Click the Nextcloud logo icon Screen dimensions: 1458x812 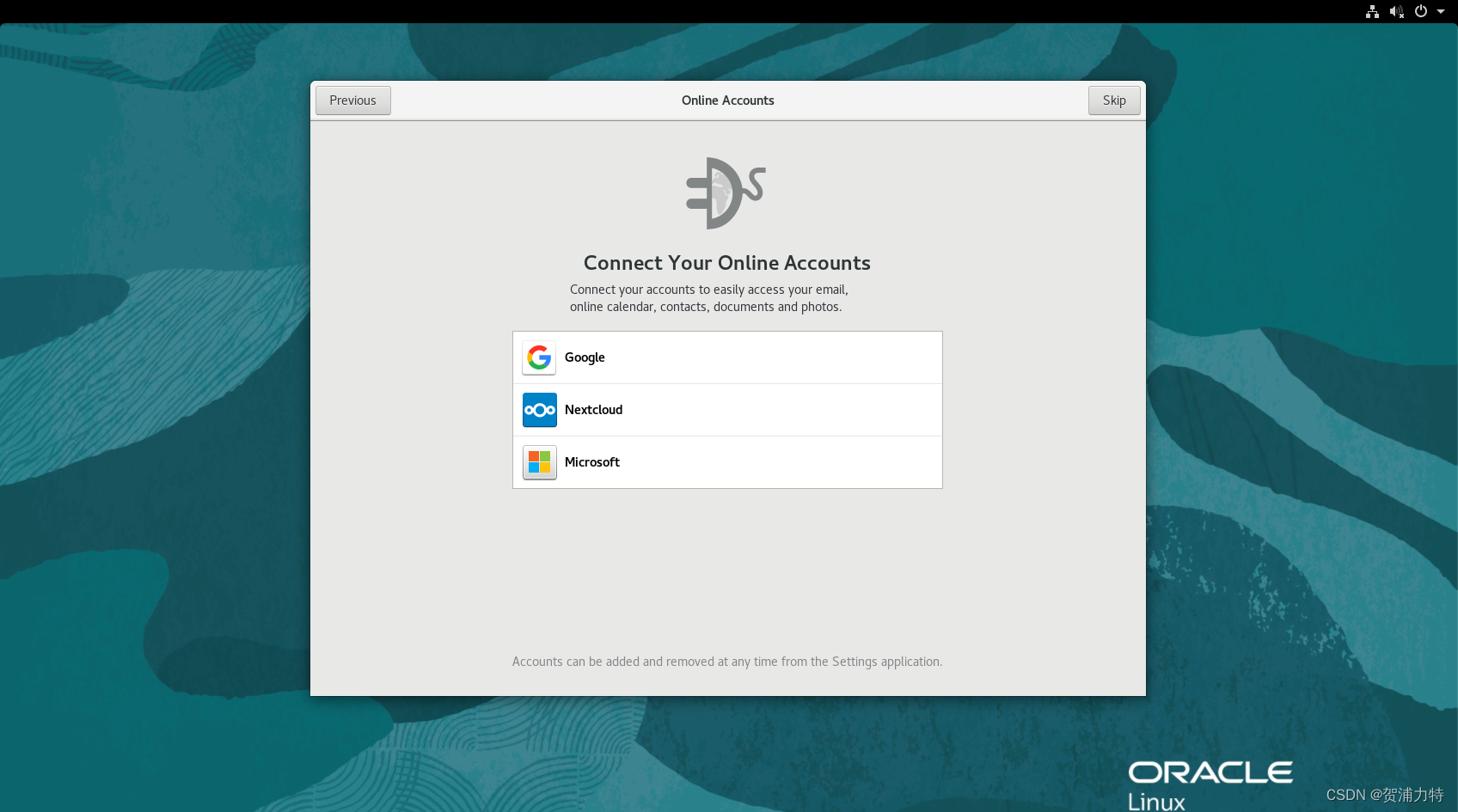coord(539,410)
